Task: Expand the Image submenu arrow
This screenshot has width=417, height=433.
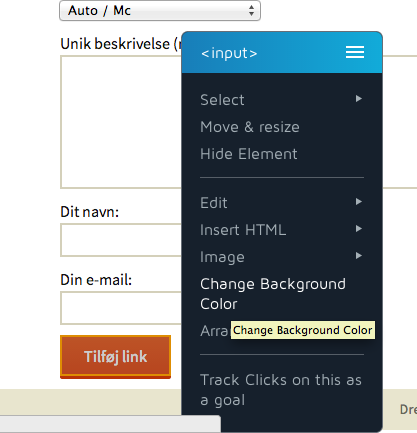Action: 359,255
